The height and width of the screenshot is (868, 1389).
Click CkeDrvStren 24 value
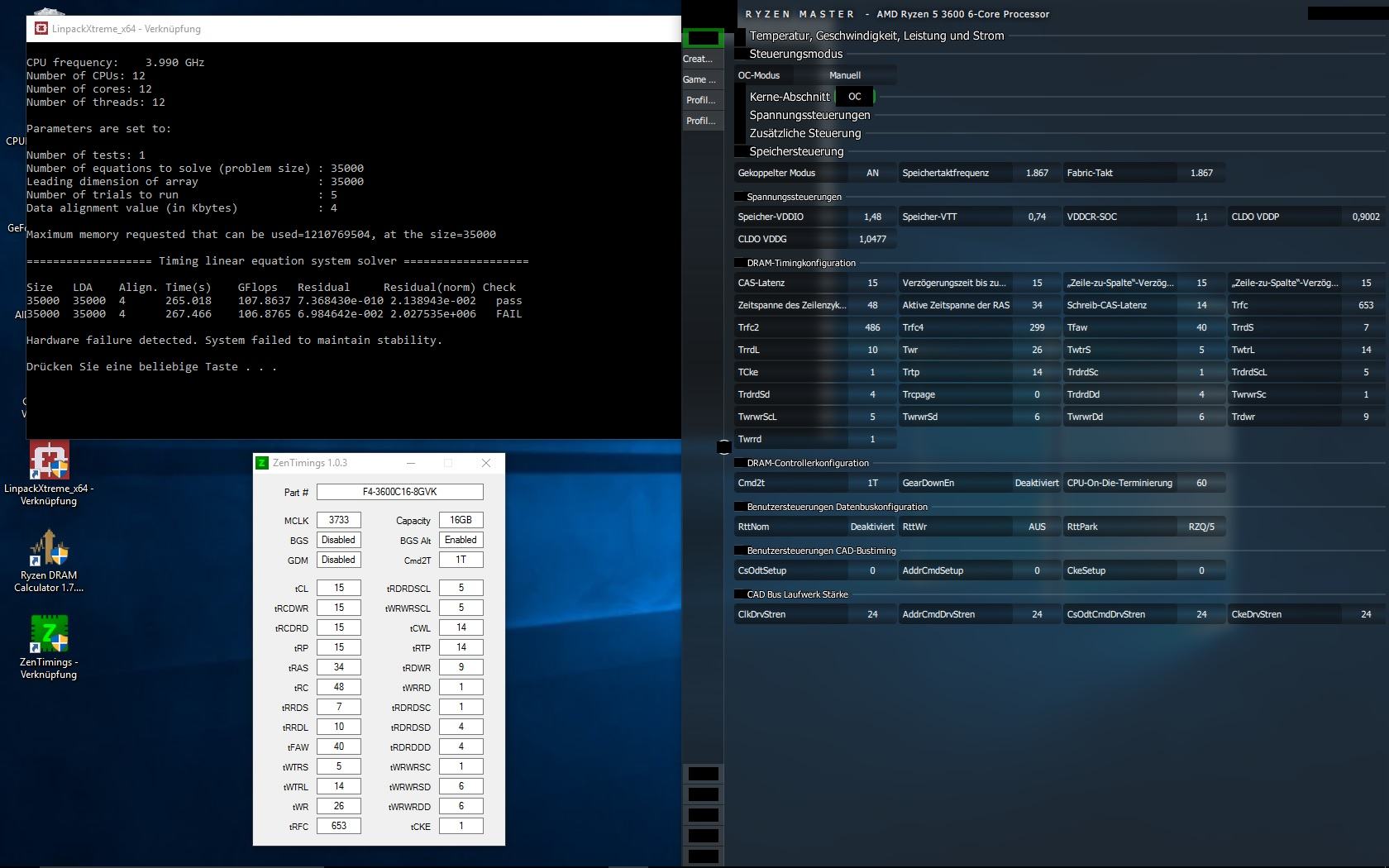click(x=1366, y=614)
